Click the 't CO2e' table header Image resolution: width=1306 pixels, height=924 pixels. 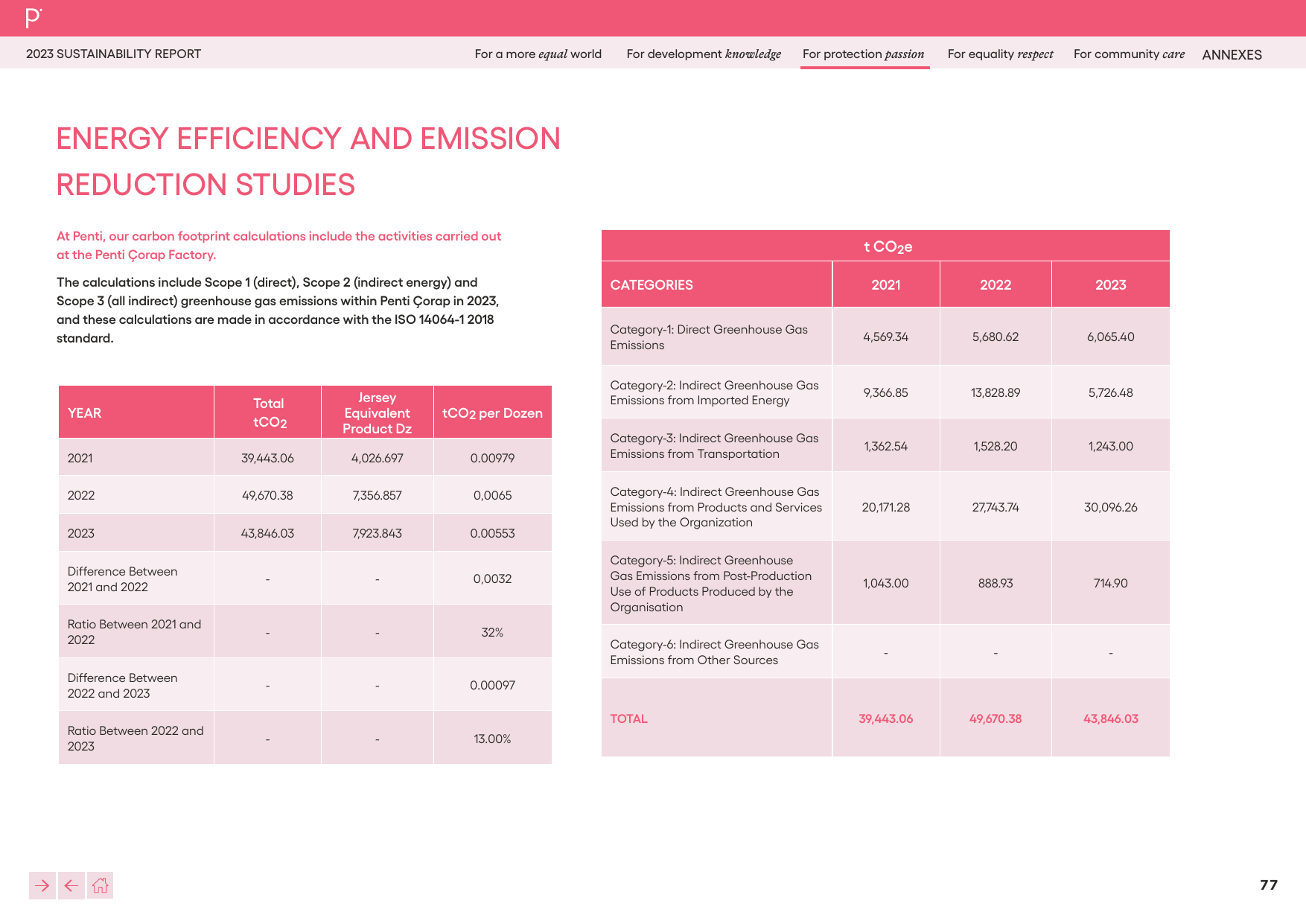(888, 246)
